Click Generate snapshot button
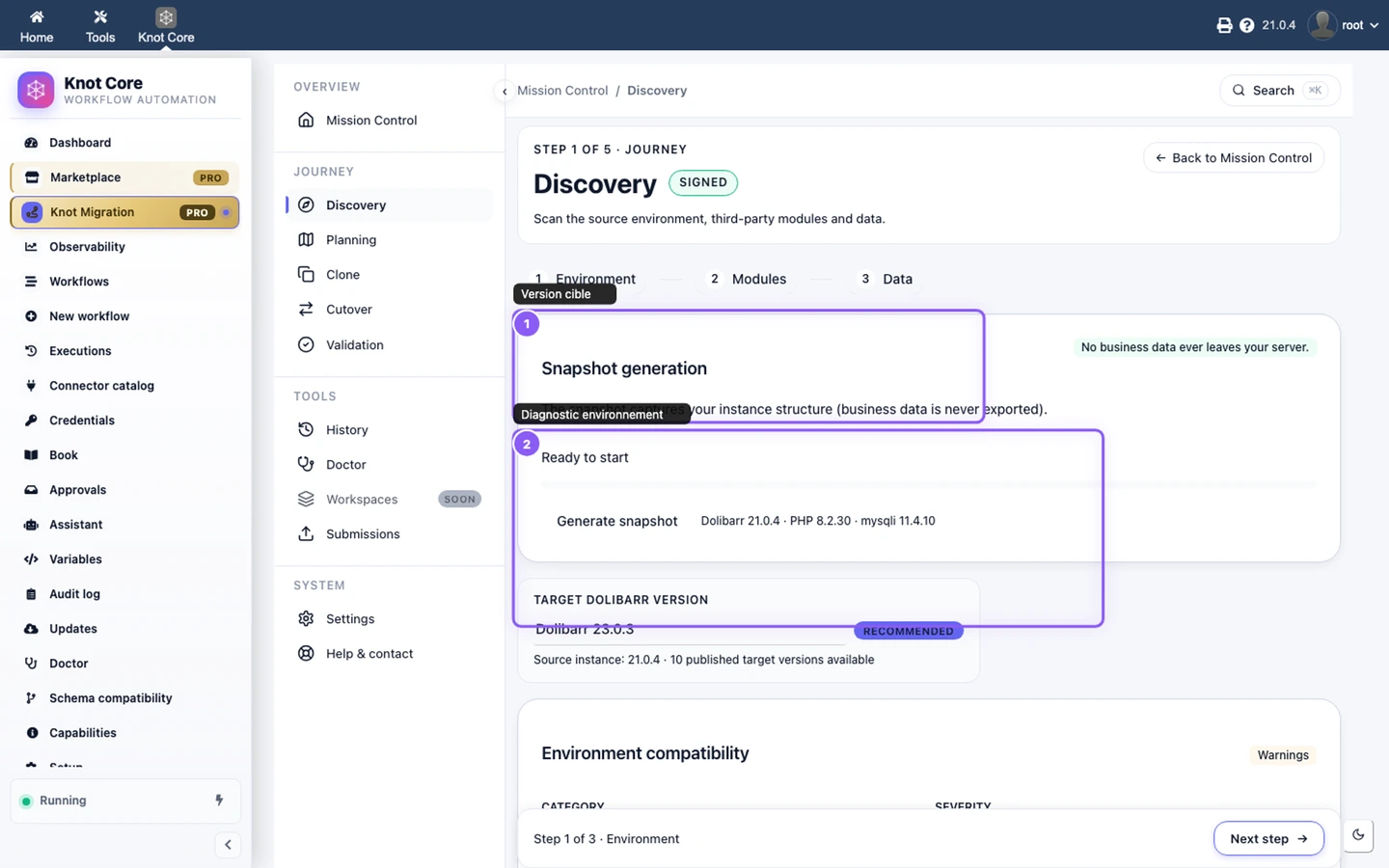Image resolution: width=1389 pixels, height=868 pixels. (x=617, y=521)
